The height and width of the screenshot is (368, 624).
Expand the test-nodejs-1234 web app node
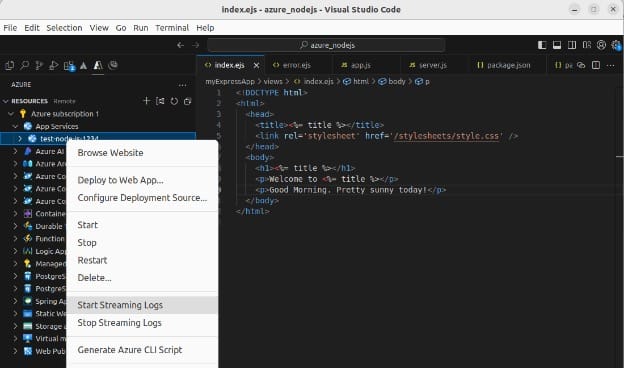(x=20, y=138)
